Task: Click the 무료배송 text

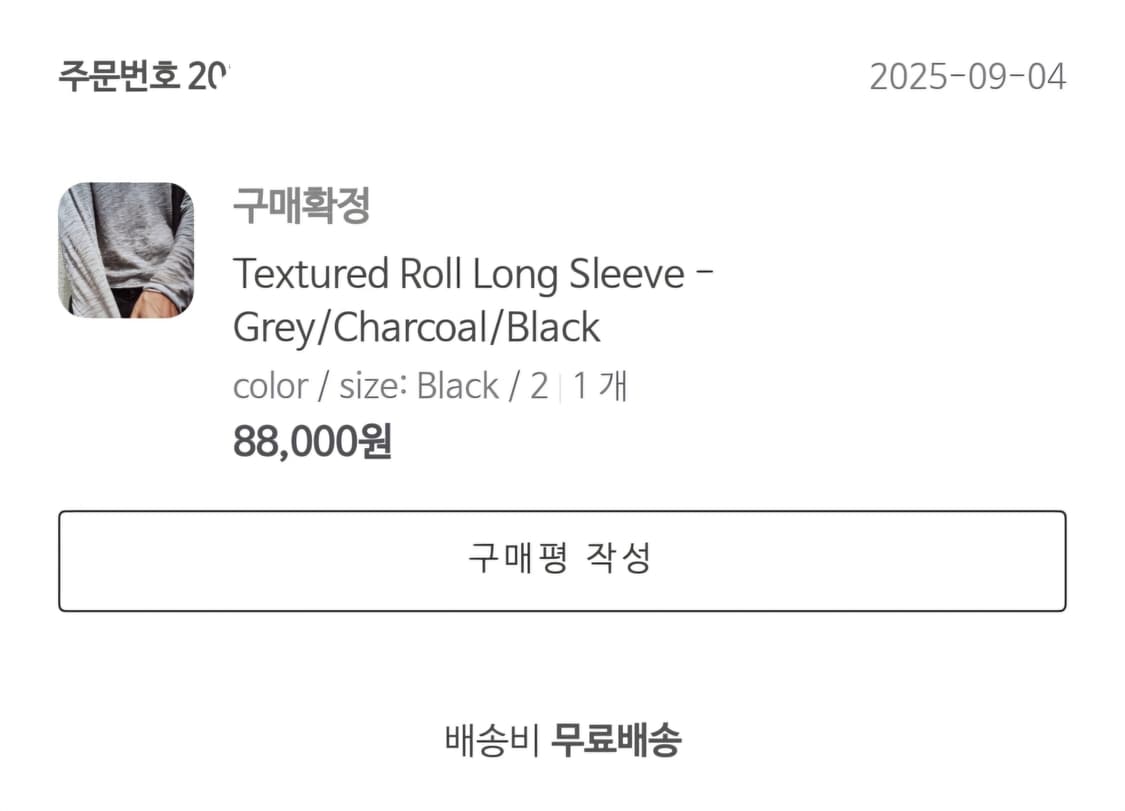Action: 616,741
